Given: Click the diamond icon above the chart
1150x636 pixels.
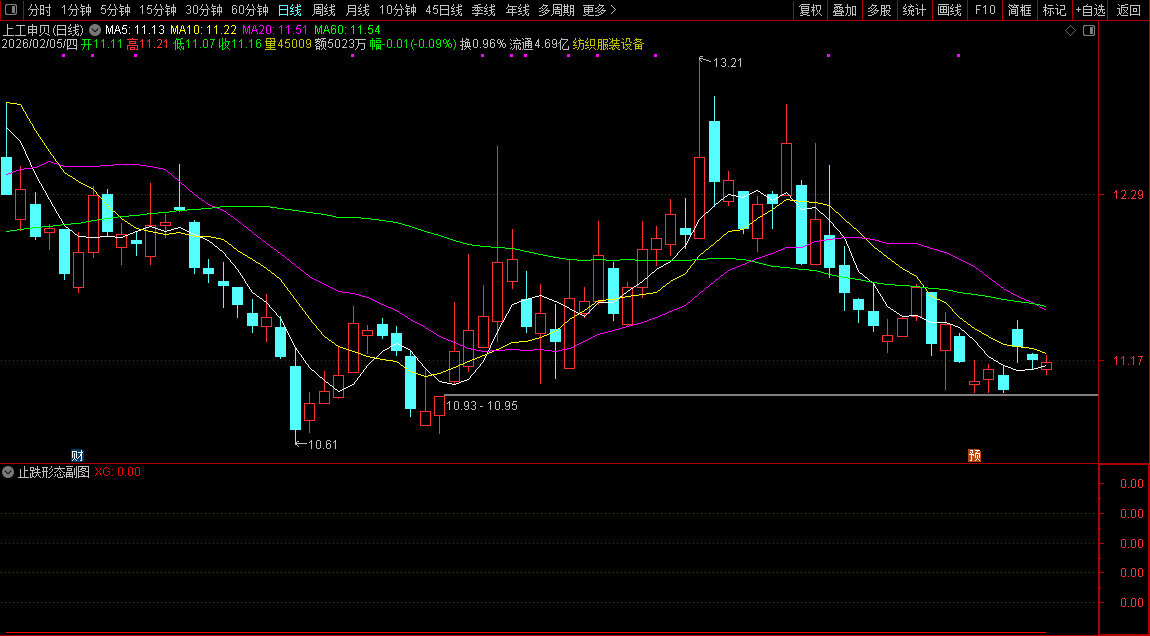Looking at the screenshot, I should pyautogui.click(x=1071, y=31).
